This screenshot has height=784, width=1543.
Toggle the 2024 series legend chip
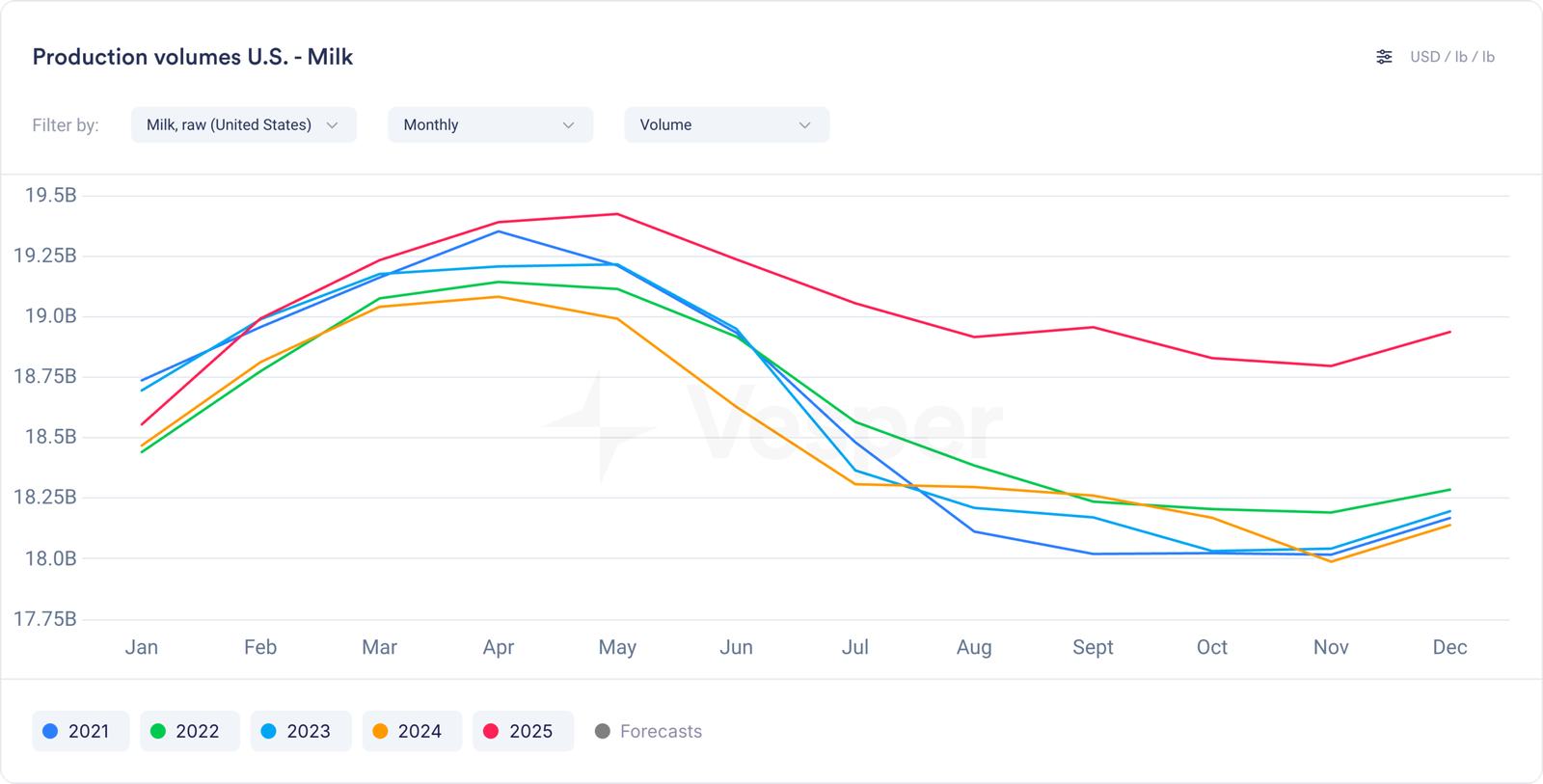pos(412,731)
